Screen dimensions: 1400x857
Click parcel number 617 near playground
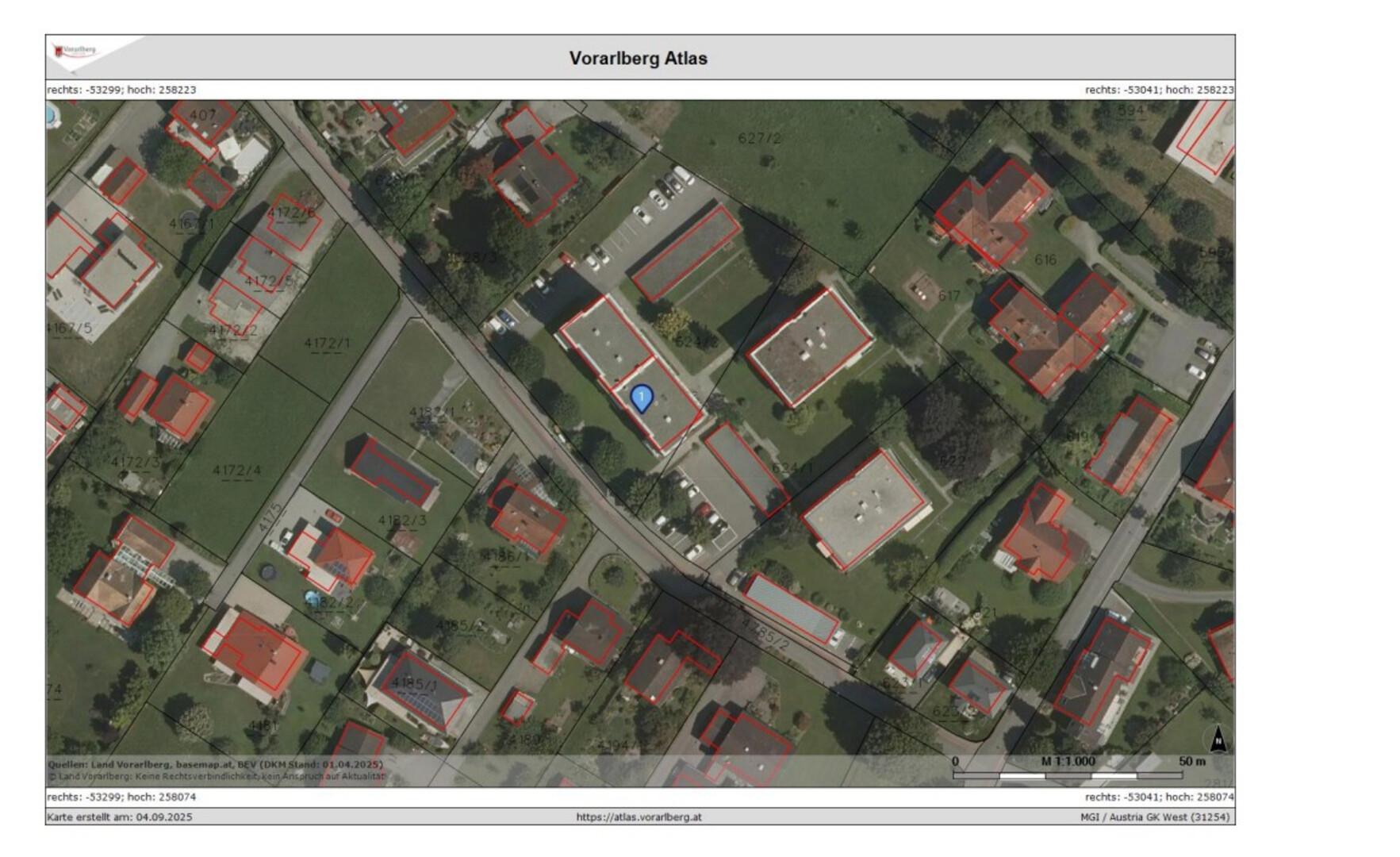[x=949, y=296]
